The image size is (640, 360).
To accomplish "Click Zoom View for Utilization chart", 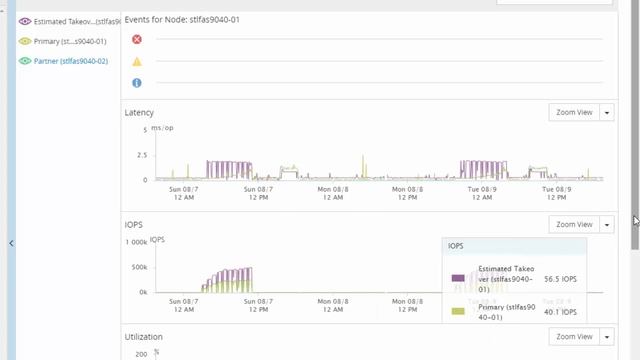I will (574, 337).
